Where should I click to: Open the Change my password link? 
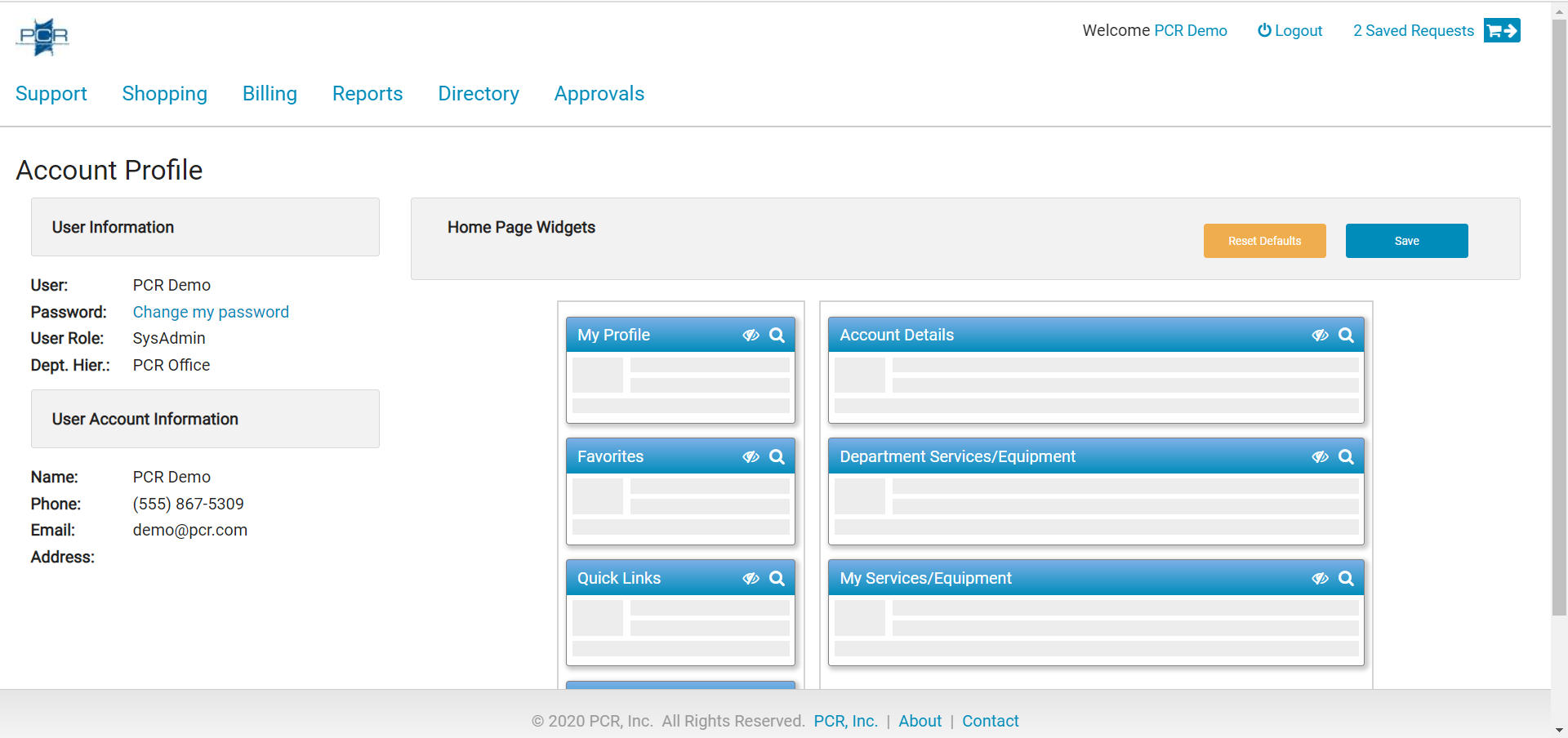pyautogui.click(x=211, y=312)
